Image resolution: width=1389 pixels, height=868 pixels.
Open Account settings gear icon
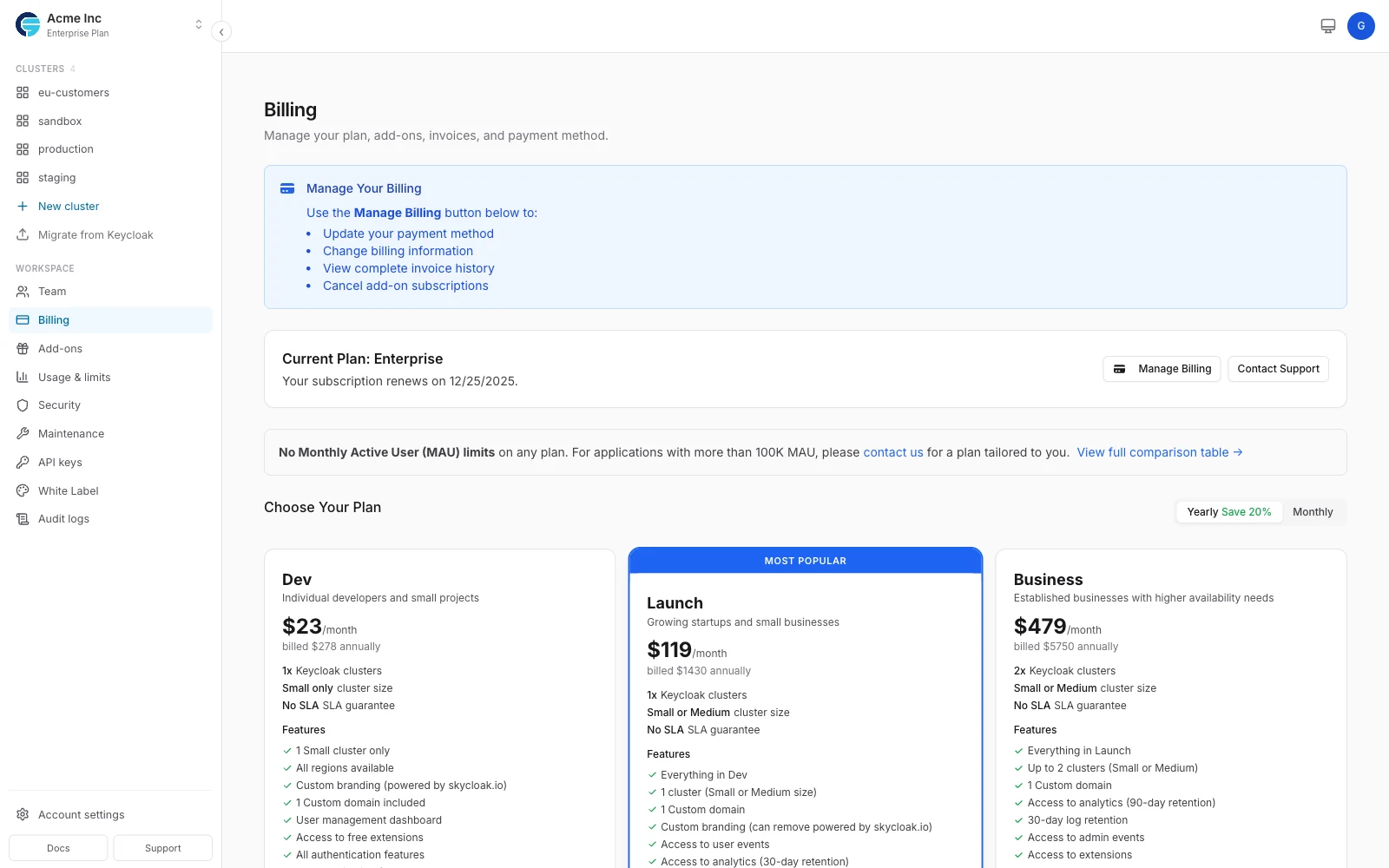coord(23,815)
